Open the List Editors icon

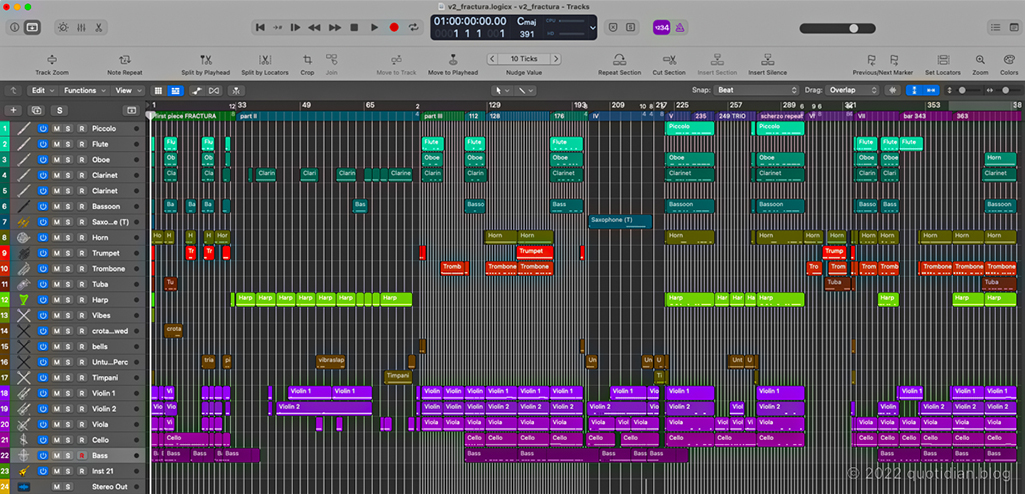click(995, 27)
